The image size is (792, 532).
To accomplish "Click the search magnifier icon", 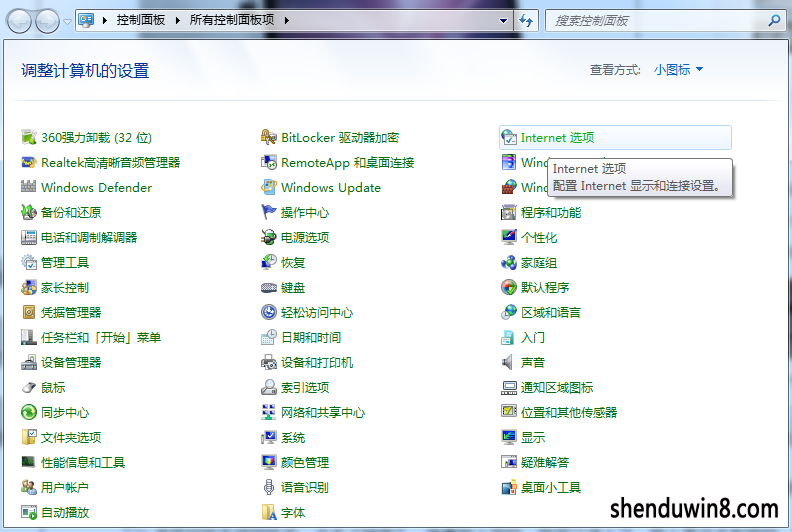I will click(x=774, y=21).
